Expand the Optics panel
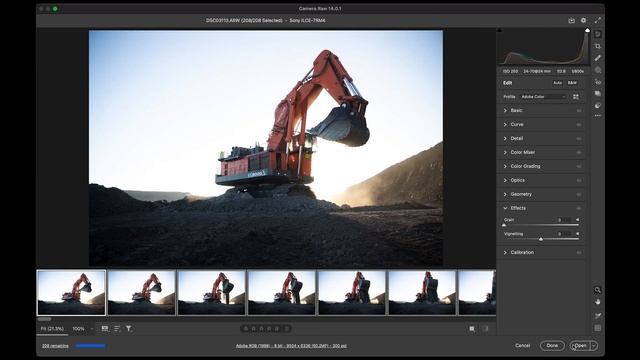Screen dimensions: 640x360 [x=505, y=180]
